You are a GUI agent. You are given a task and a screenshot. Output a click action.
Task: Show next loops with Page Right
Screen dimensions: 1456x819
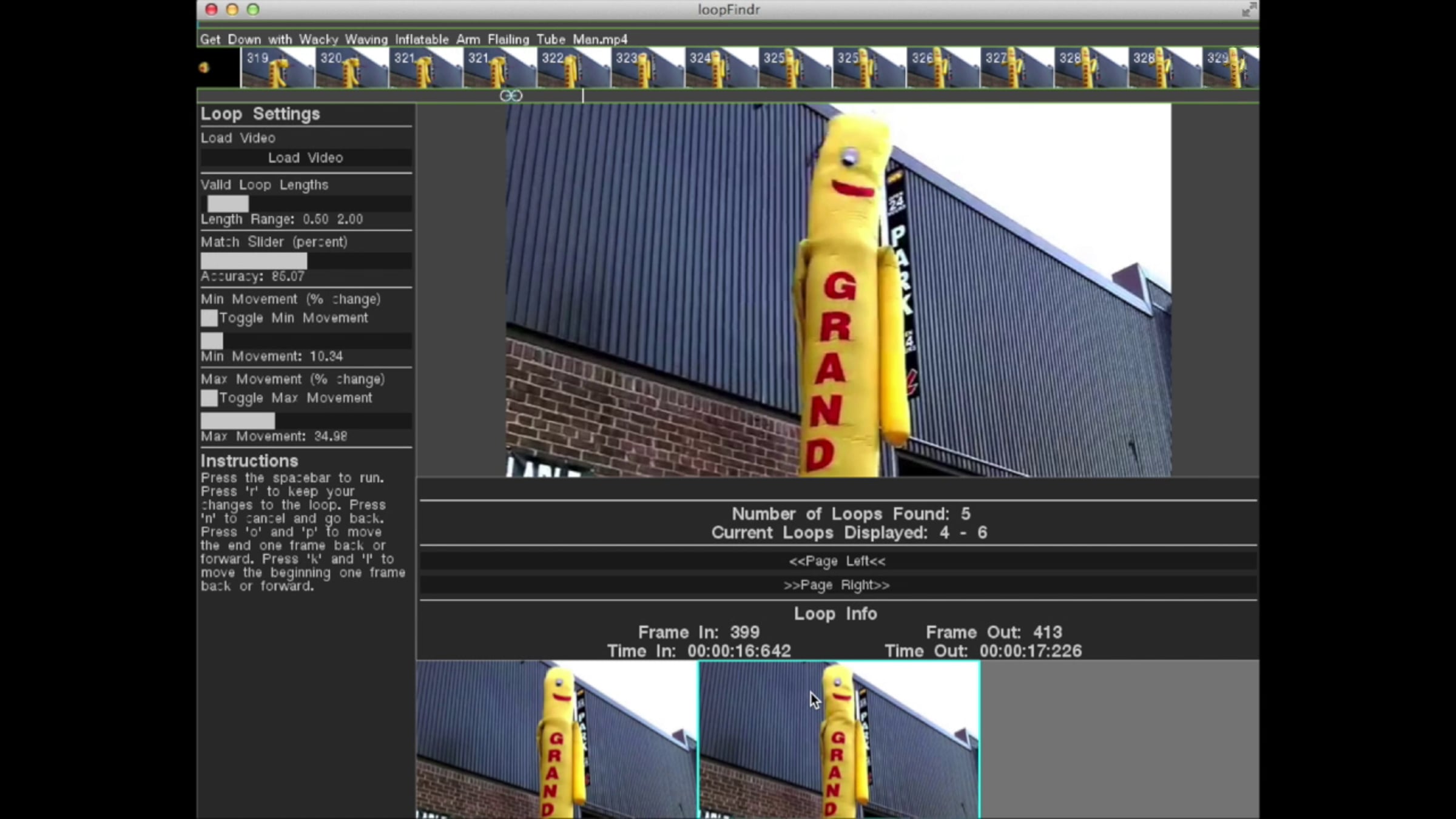coord(837,585)
